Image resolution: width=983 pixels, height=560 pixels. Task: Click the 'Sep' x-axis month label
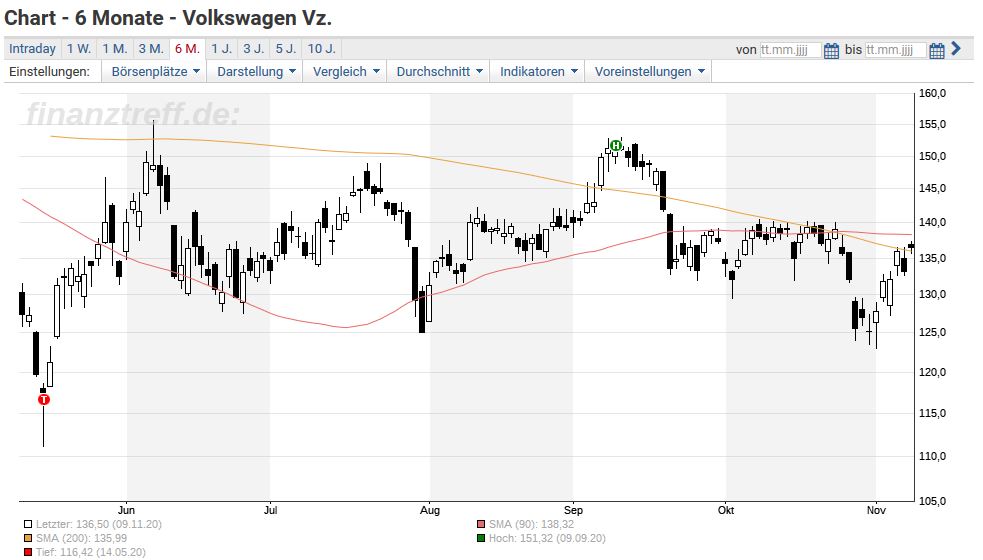pos(573,510)
